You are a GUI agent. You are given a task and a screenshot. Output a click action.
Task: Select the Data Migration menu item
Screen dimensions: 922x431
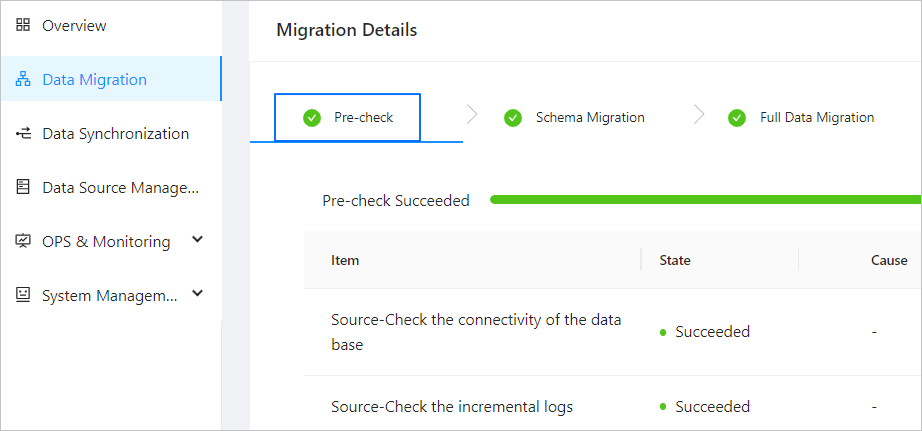(94, 80)
